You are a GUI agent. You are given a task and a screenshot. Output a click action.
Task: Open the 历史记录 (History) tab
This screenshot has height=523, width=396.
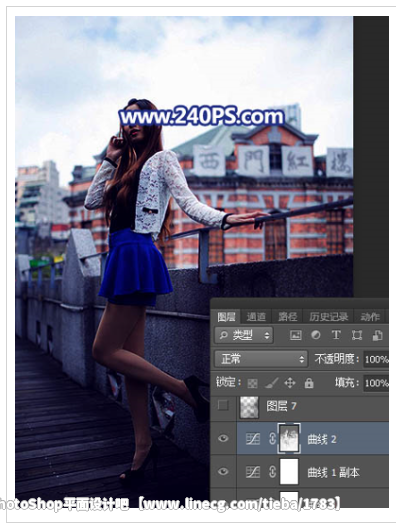(x=328, y=317)
